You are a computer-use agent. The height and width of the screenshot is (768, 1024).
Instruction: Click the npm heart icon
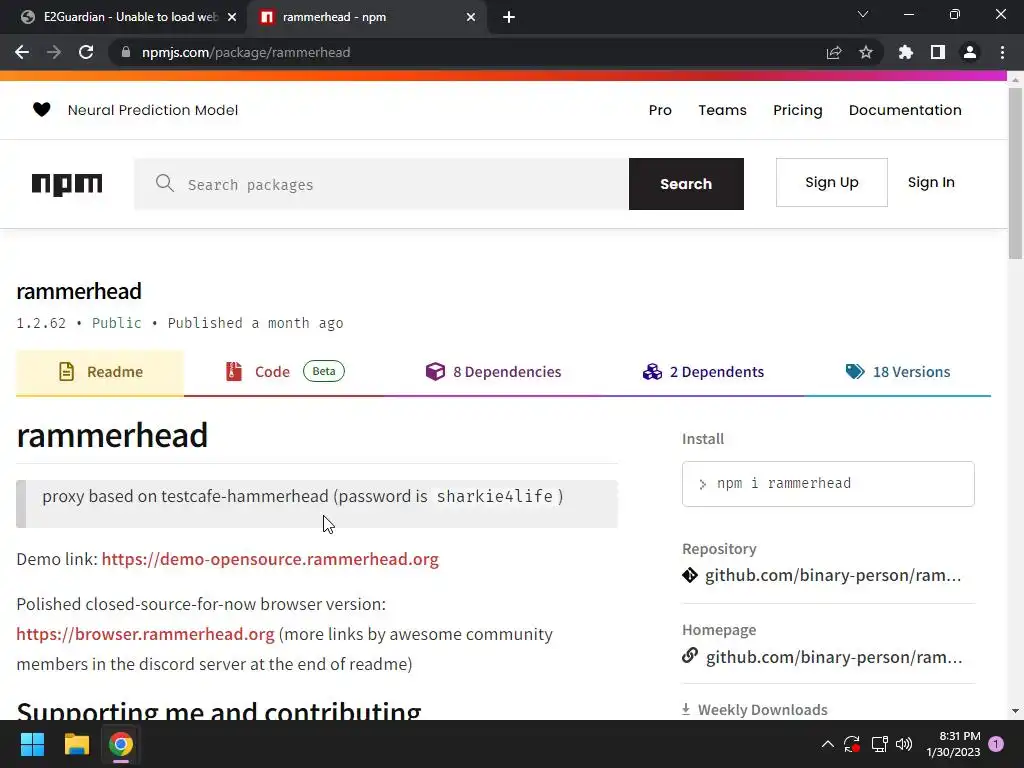pos(41,110)
